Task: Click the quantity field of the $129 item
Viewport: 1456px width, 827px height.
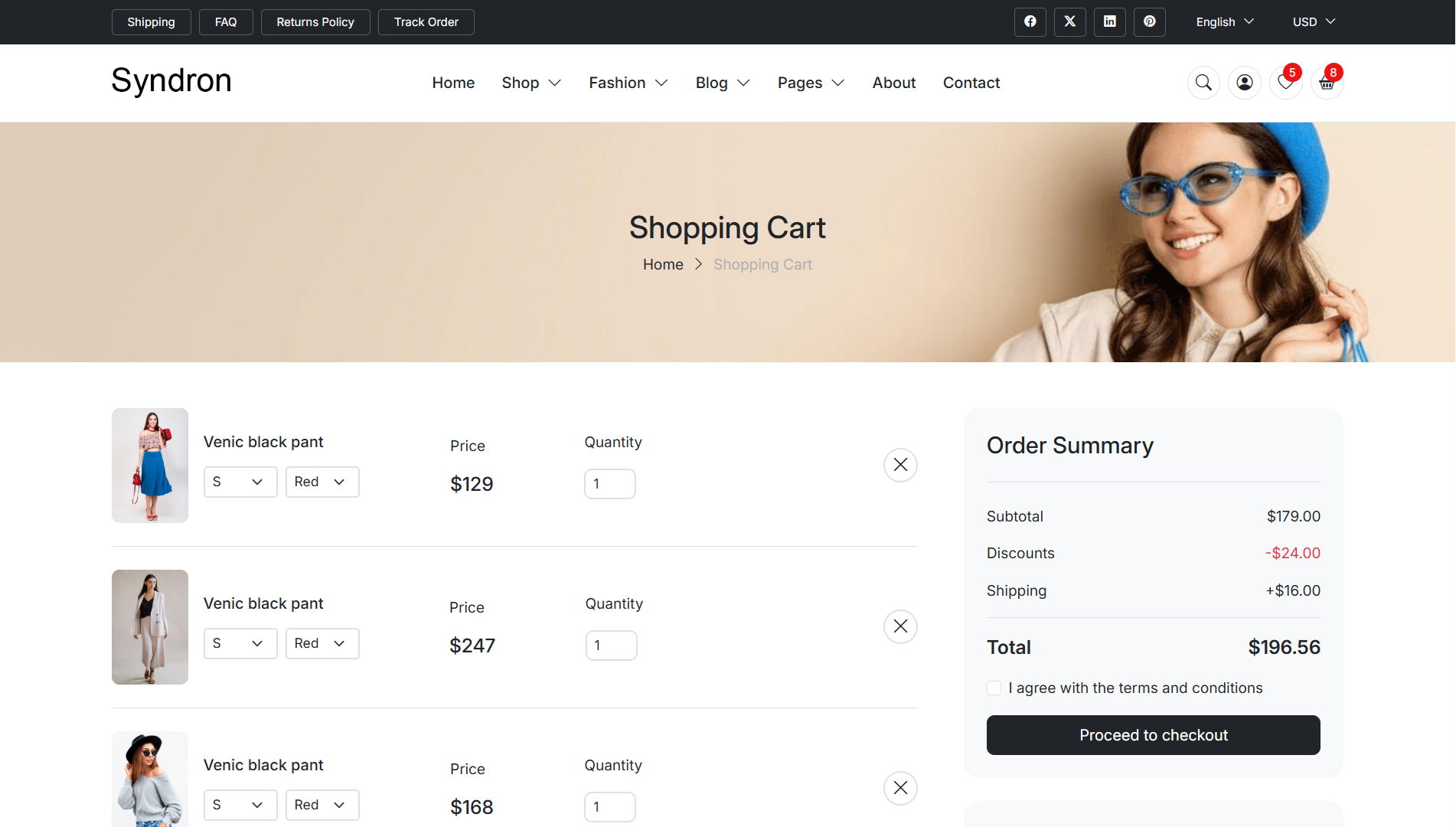Action: click(x=610, y=484)
